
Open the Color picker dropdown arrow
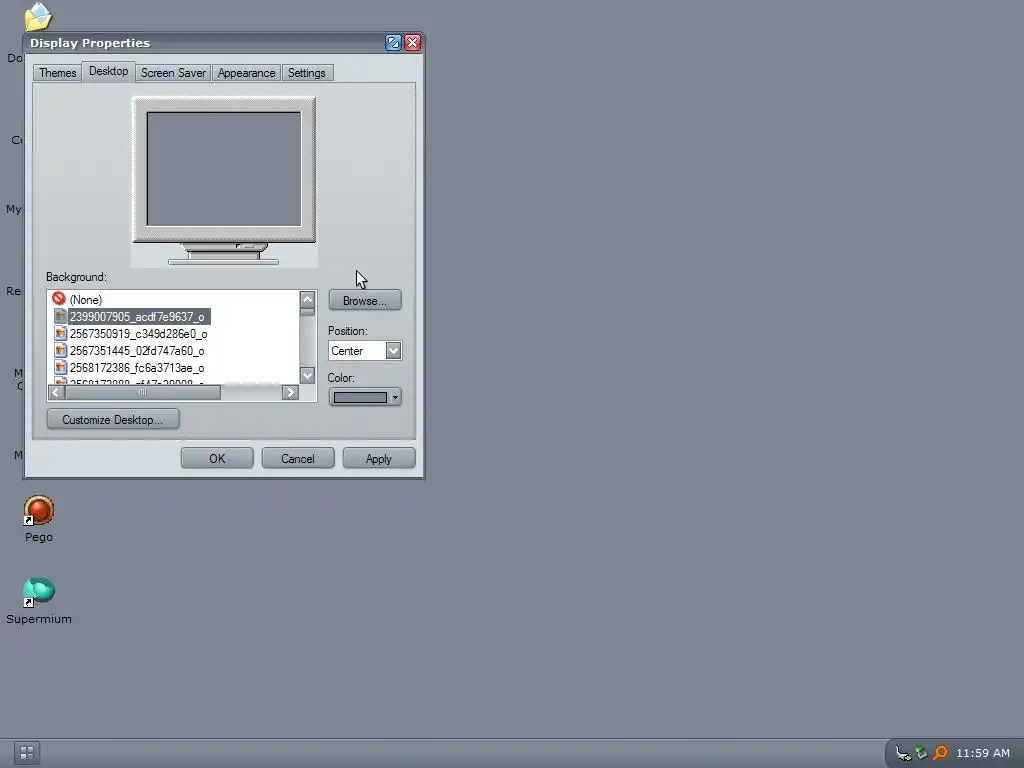pyautogui.click(x=395, y=397)
